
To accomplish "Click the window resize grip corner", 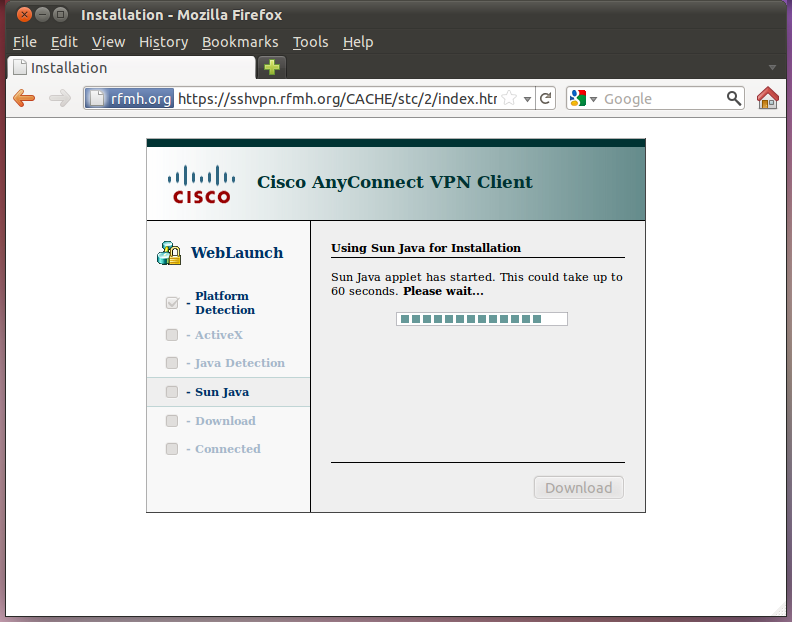I will [x=778, y=609].
